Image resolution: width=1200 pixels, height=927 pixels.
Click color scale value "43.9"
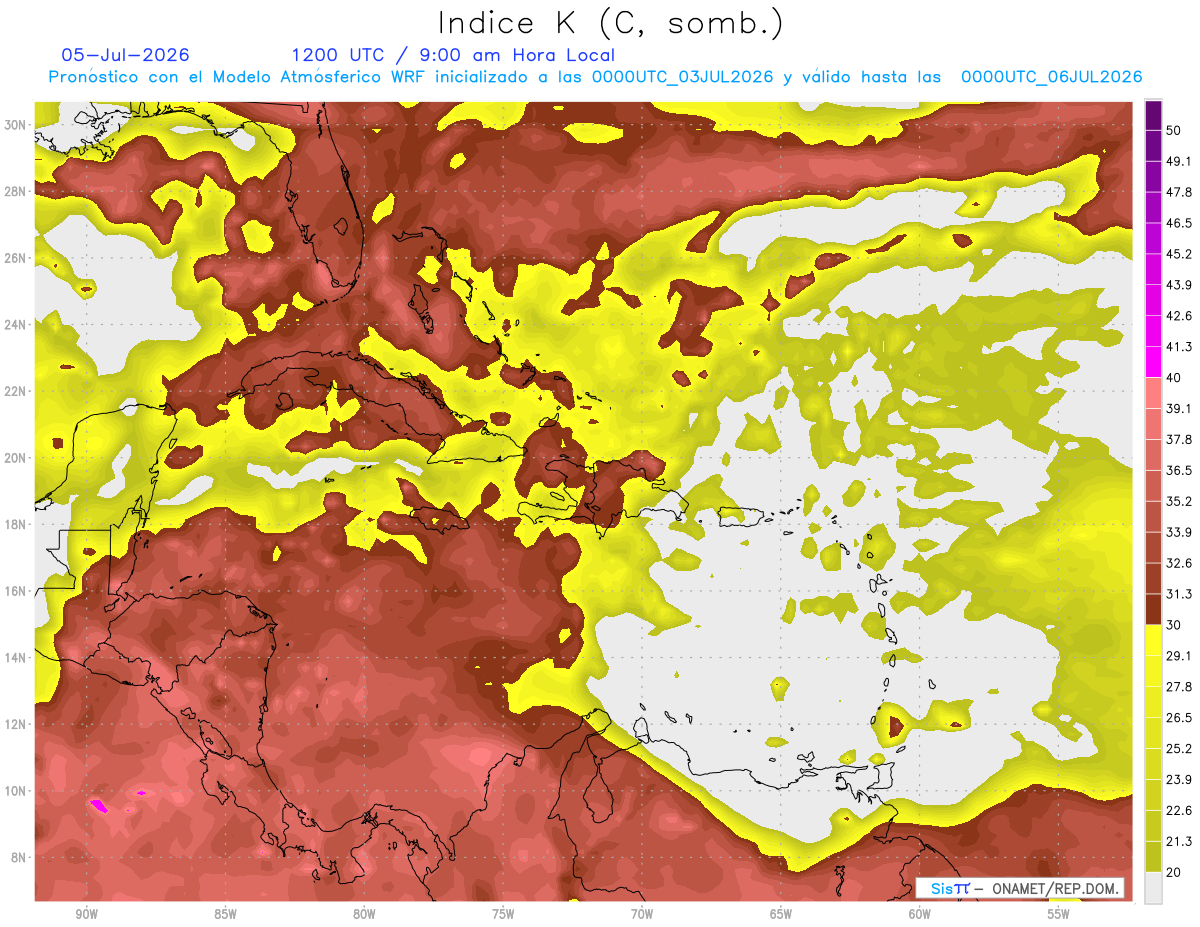[x=1179, y=285]
